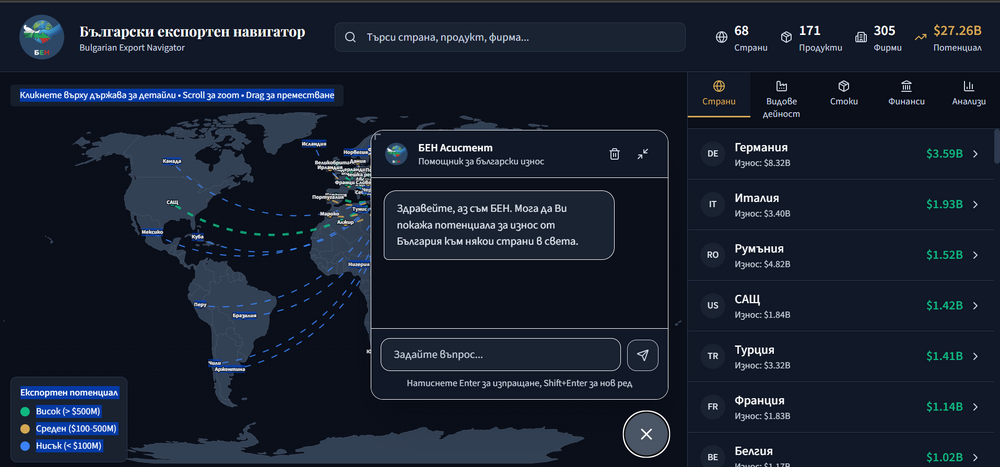Click the Износ: $4.82B text under Румъния
This screenshot has height=467, width=1000.
click(763, 263)
